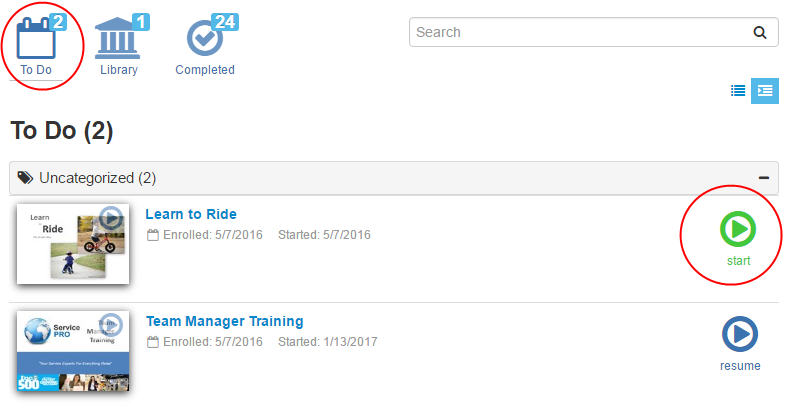Click the search magnifier icon
Viewport: 787px width, 410px height.
coord(761,32)
